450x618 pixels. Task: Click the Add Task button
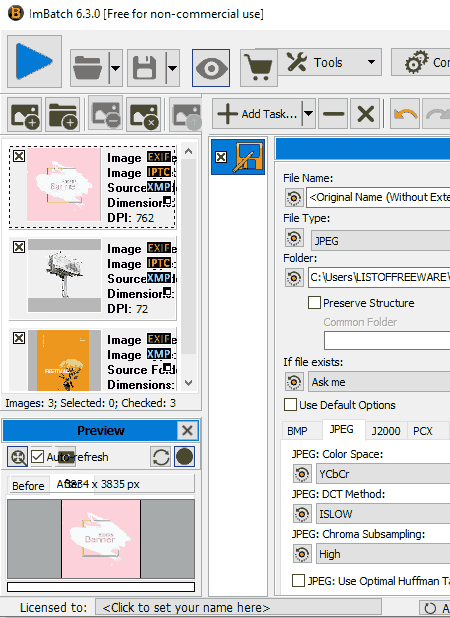[257, 114]
